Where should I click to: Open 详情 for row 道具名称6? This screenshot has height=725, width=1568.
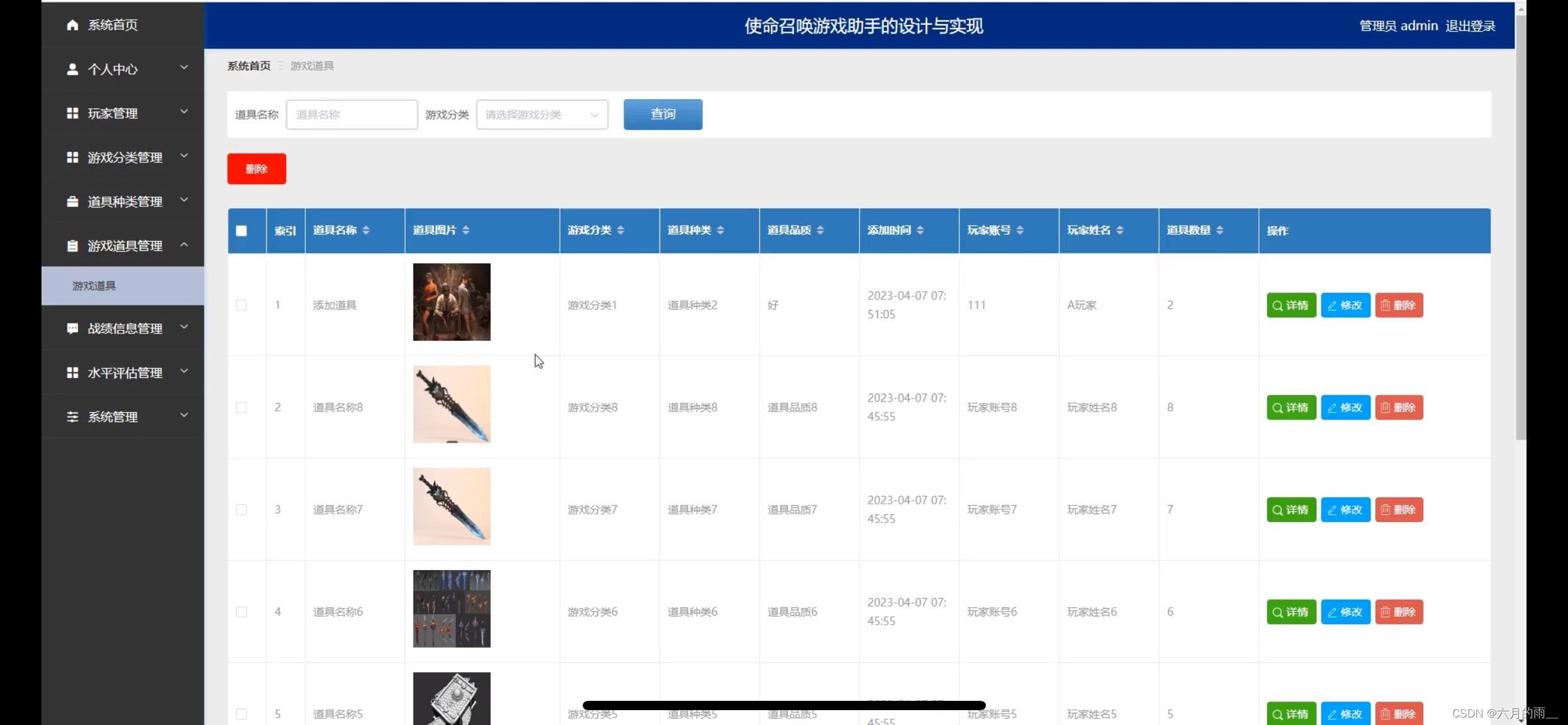1291,612
